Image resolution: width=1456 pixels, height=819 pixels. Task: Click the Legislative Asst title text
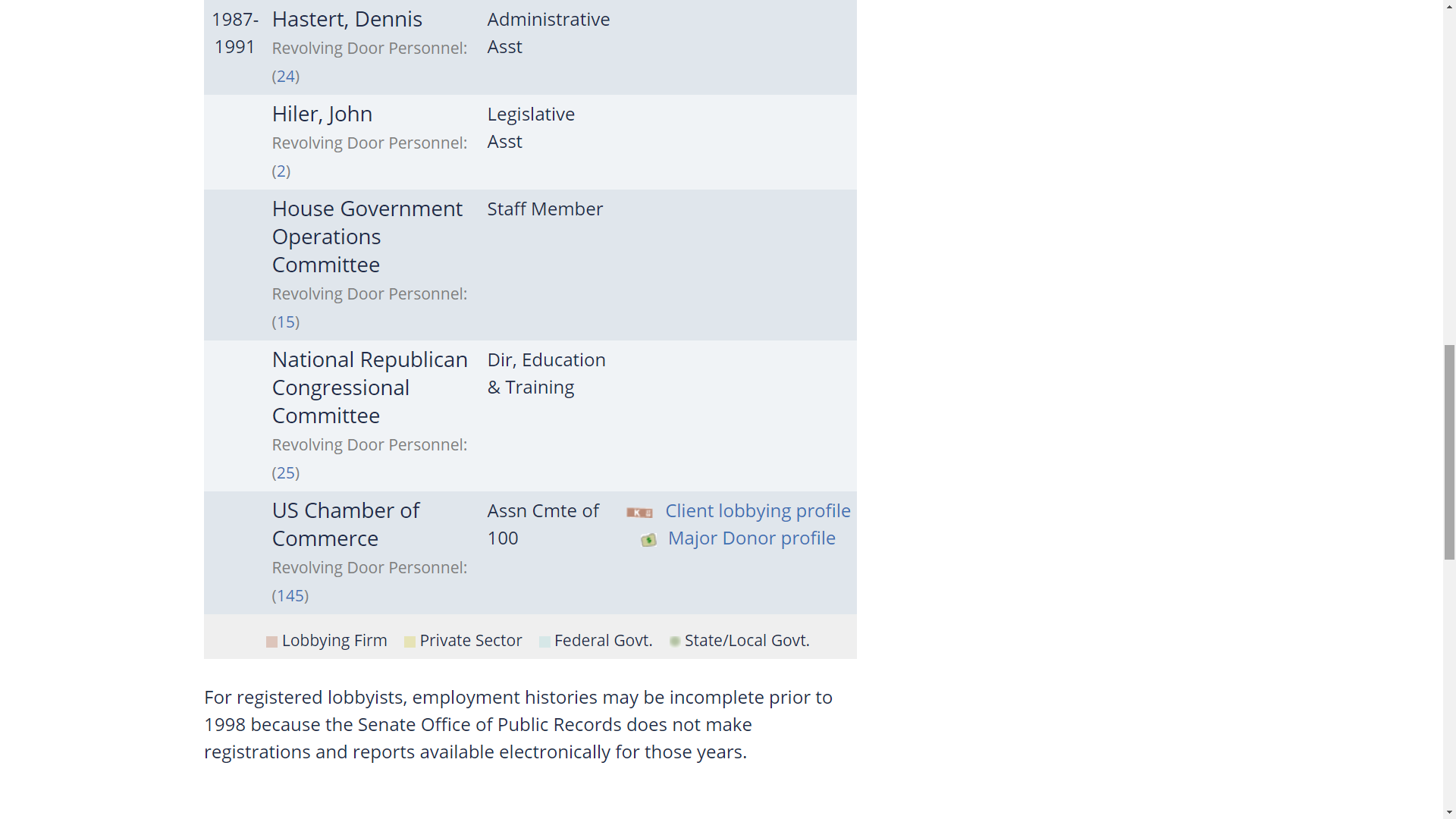[531, 127]
